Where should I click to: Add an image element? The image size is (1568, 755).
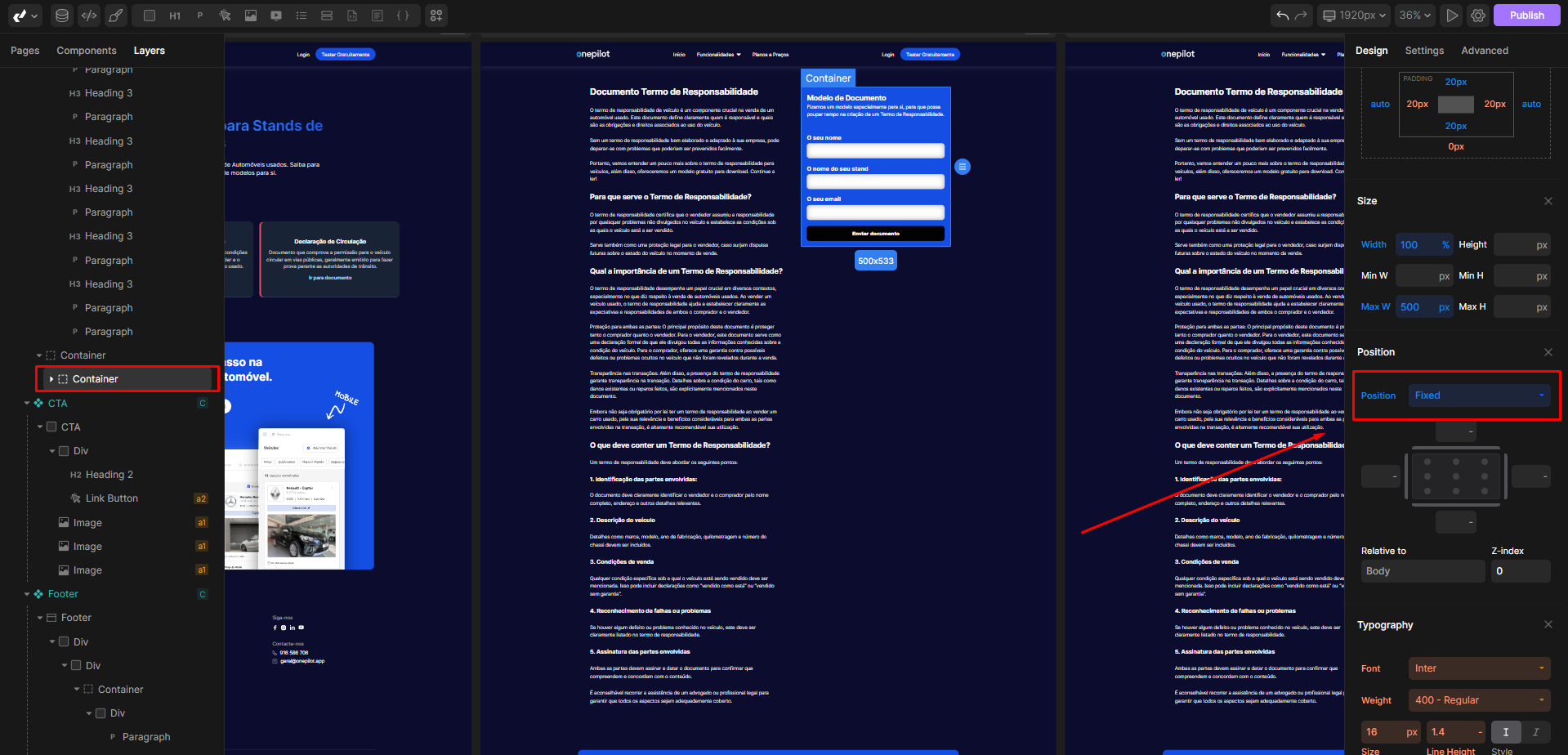click(251, 16)
